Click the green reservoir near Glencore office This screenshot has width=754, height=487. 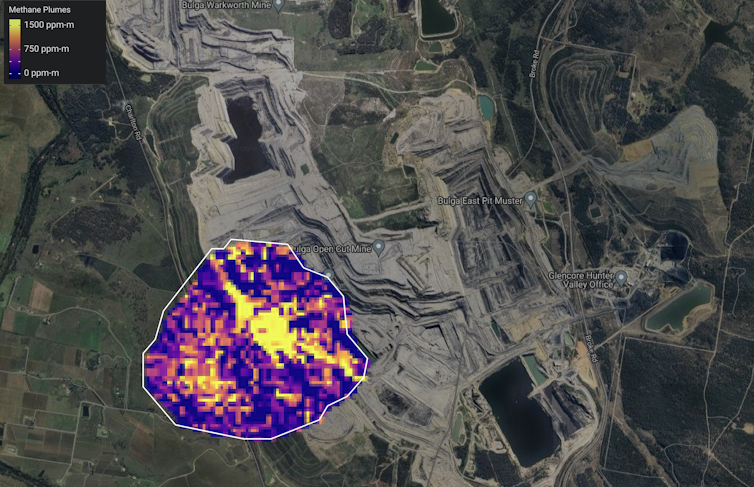tap(680, 309)
